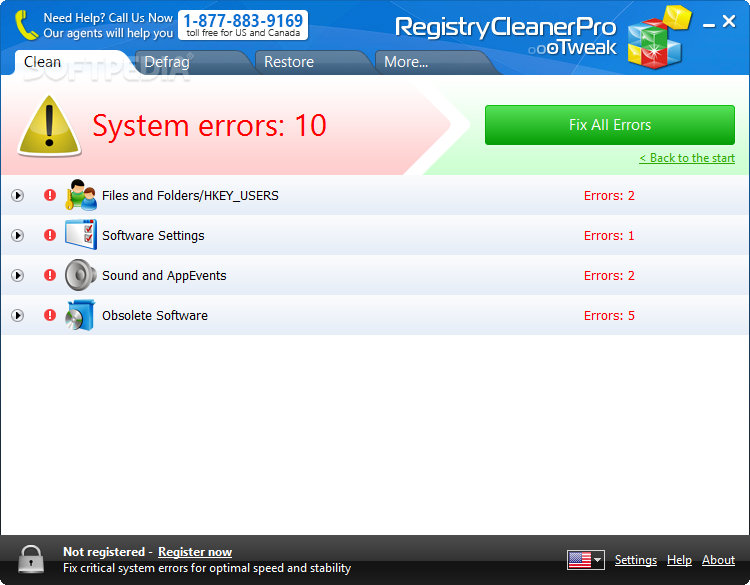Viewport: 750px width, 585px height.
Task: Open the About link
Action: coord(718,560)
